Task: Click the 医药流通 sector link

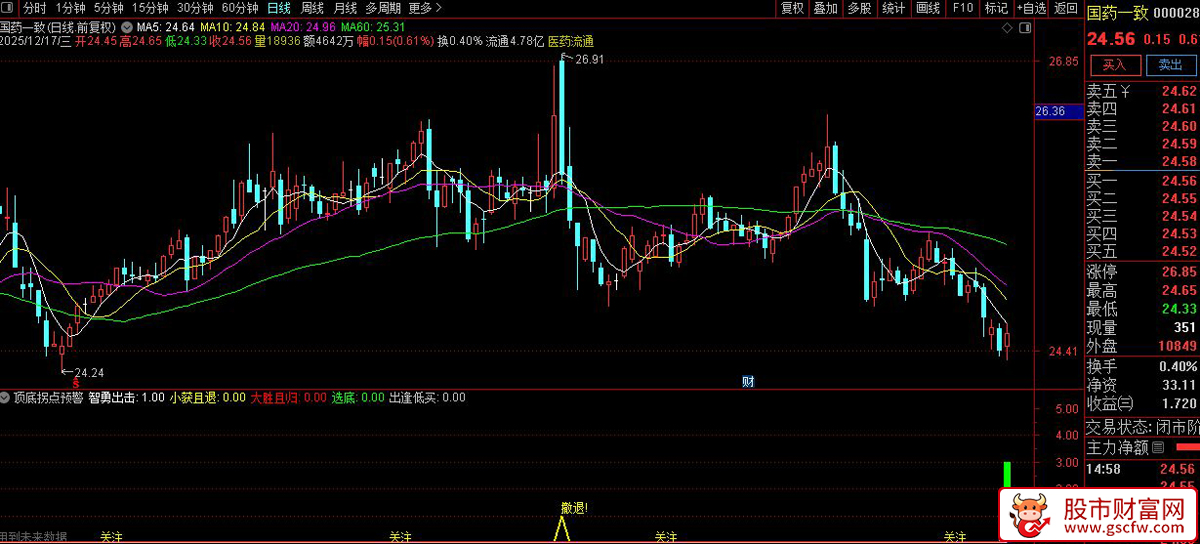Action: click(571, 42)
